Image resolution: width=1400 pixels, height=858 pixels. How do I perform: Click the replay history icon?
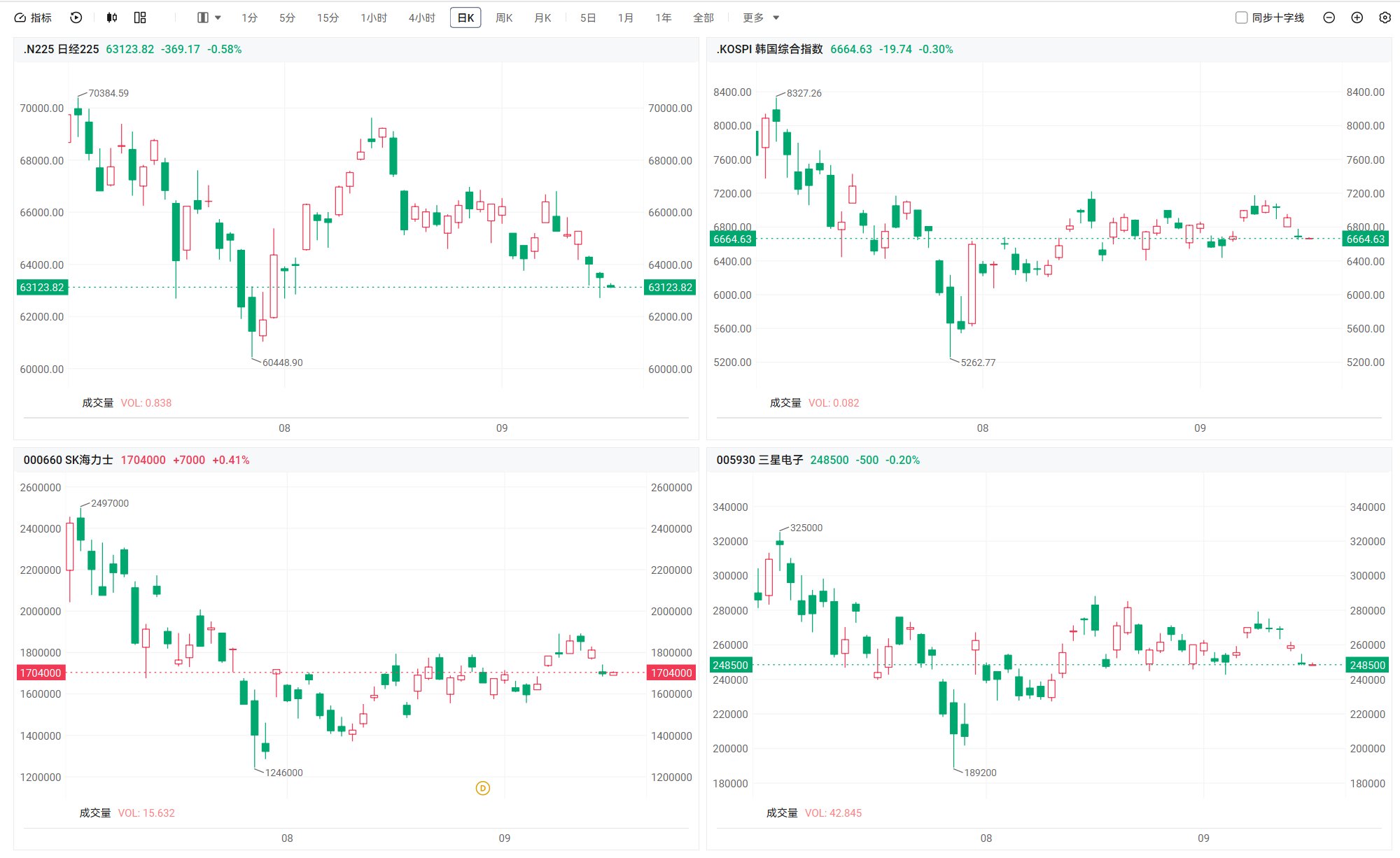click(x=76, y=17)
